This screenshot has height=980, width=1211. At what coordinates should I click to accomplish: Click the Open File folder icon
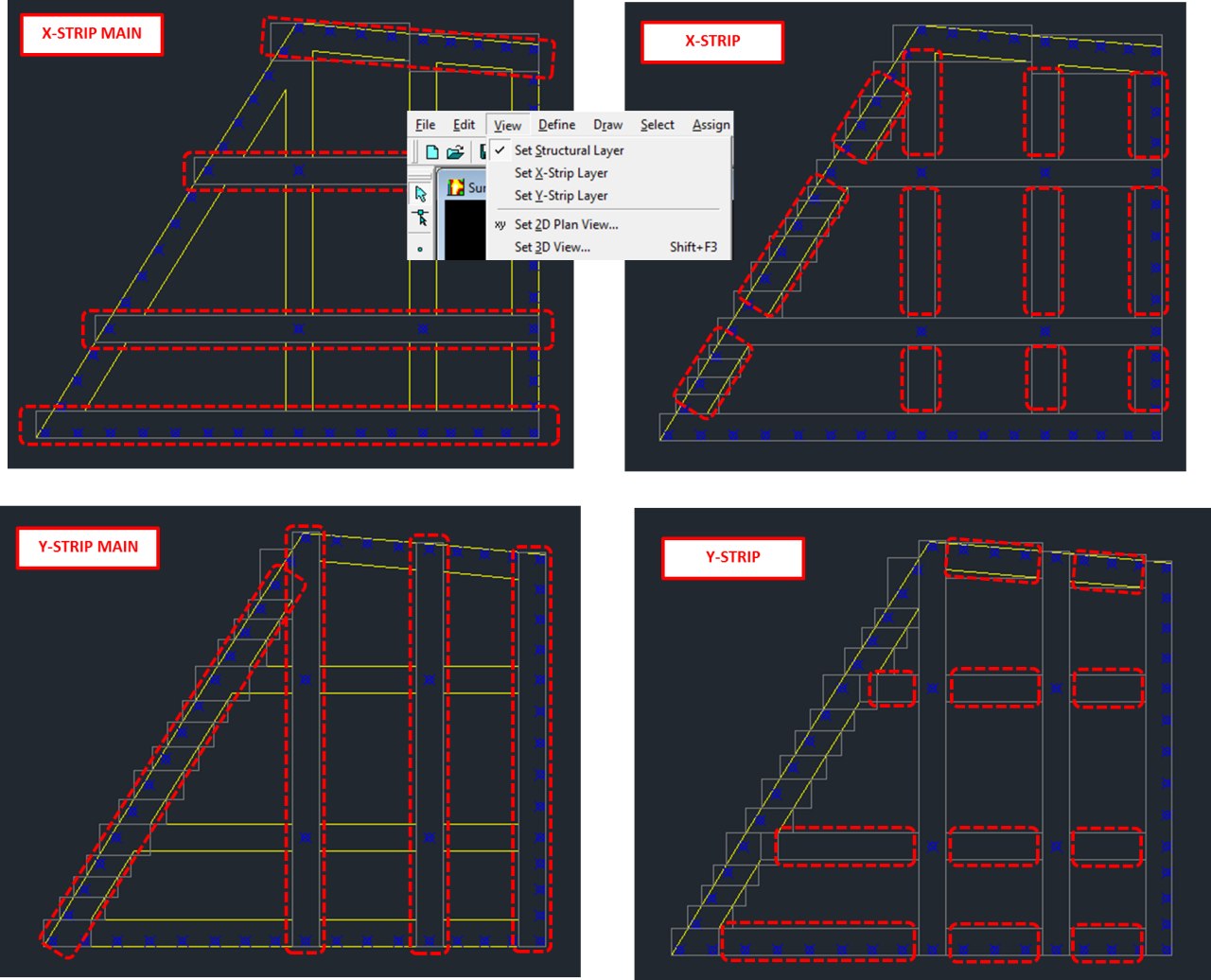point(455,152)
